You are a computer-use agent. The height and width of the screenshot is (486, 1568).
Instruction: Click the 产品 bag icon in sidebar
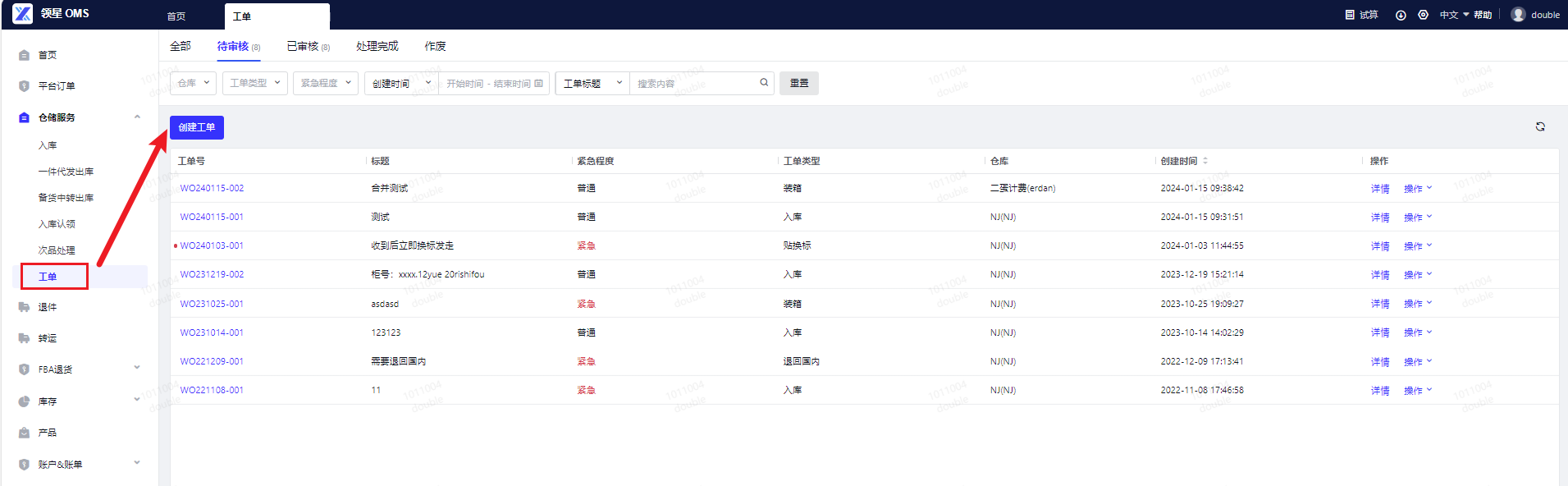point(24,433)
